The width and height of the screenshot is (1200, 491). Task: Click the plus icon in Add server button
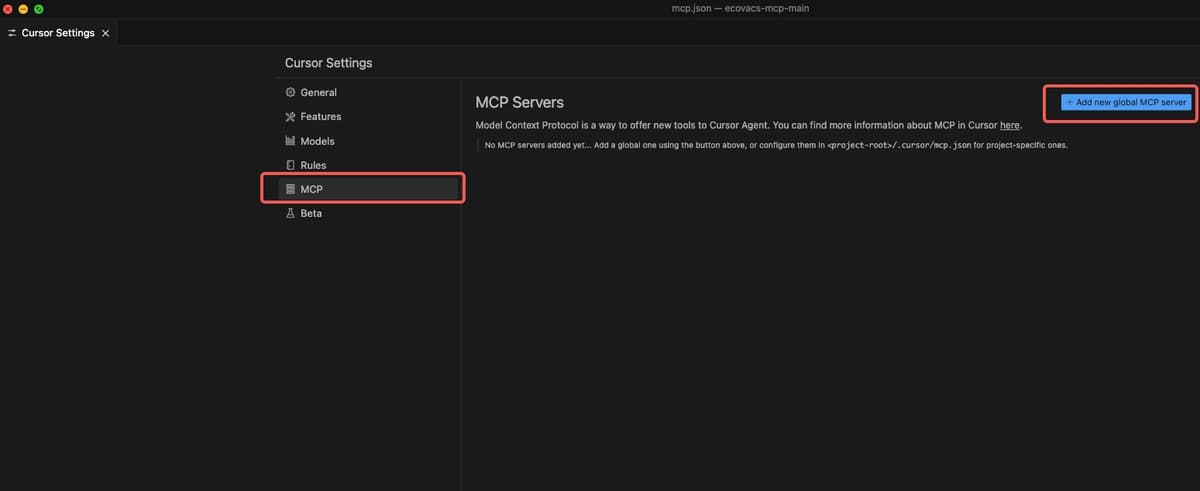(x=1070, y=102)
